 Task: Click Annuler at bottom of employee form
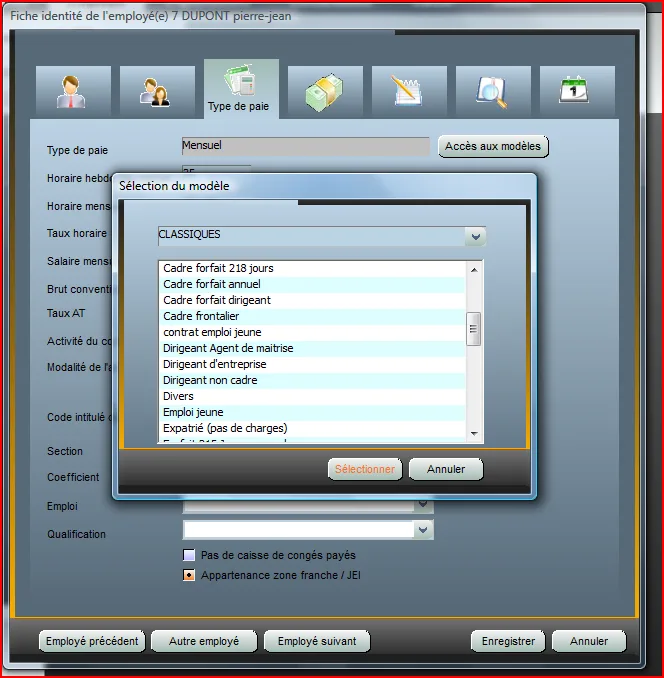[589, 641]
